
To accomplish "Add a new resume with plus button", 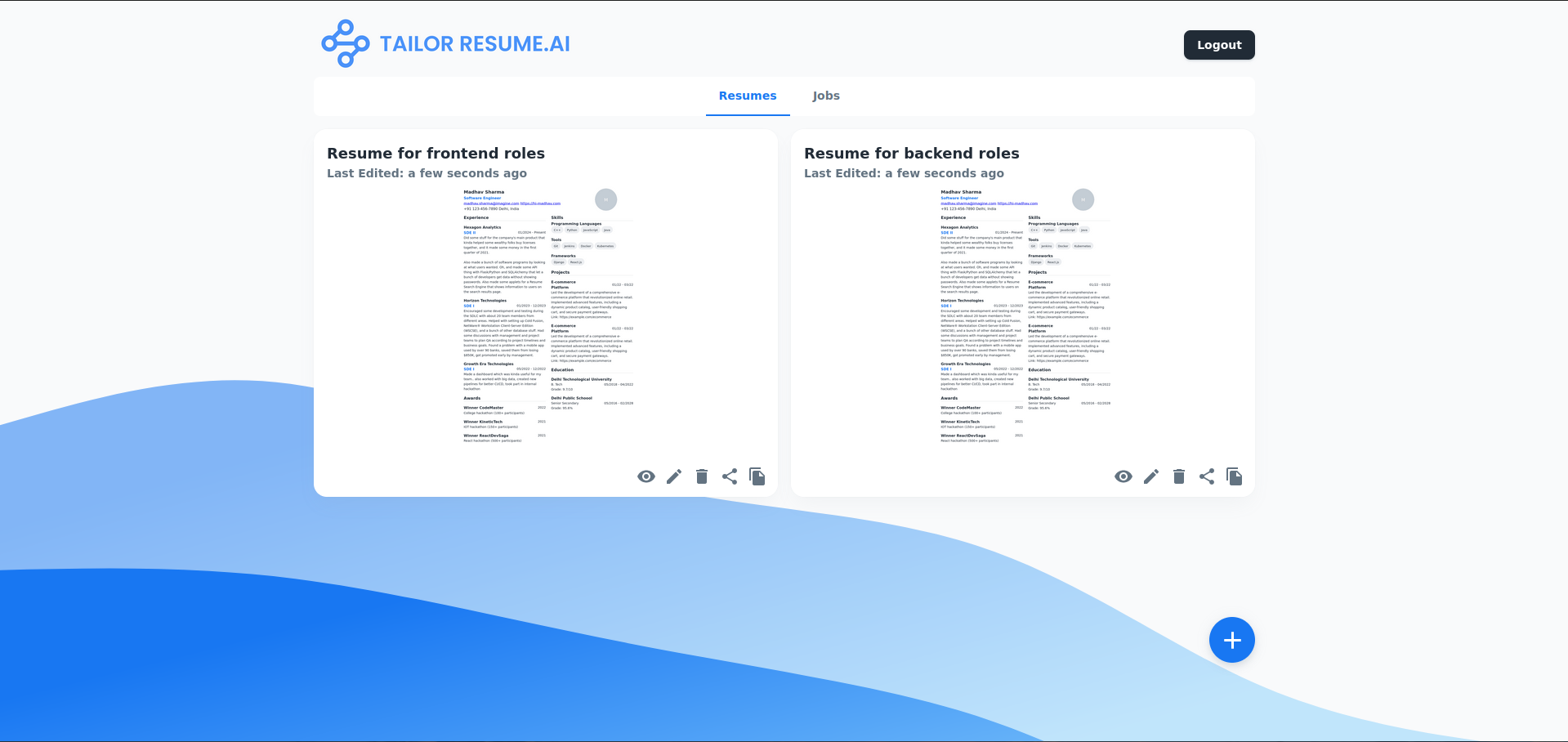I will 1232,640.
